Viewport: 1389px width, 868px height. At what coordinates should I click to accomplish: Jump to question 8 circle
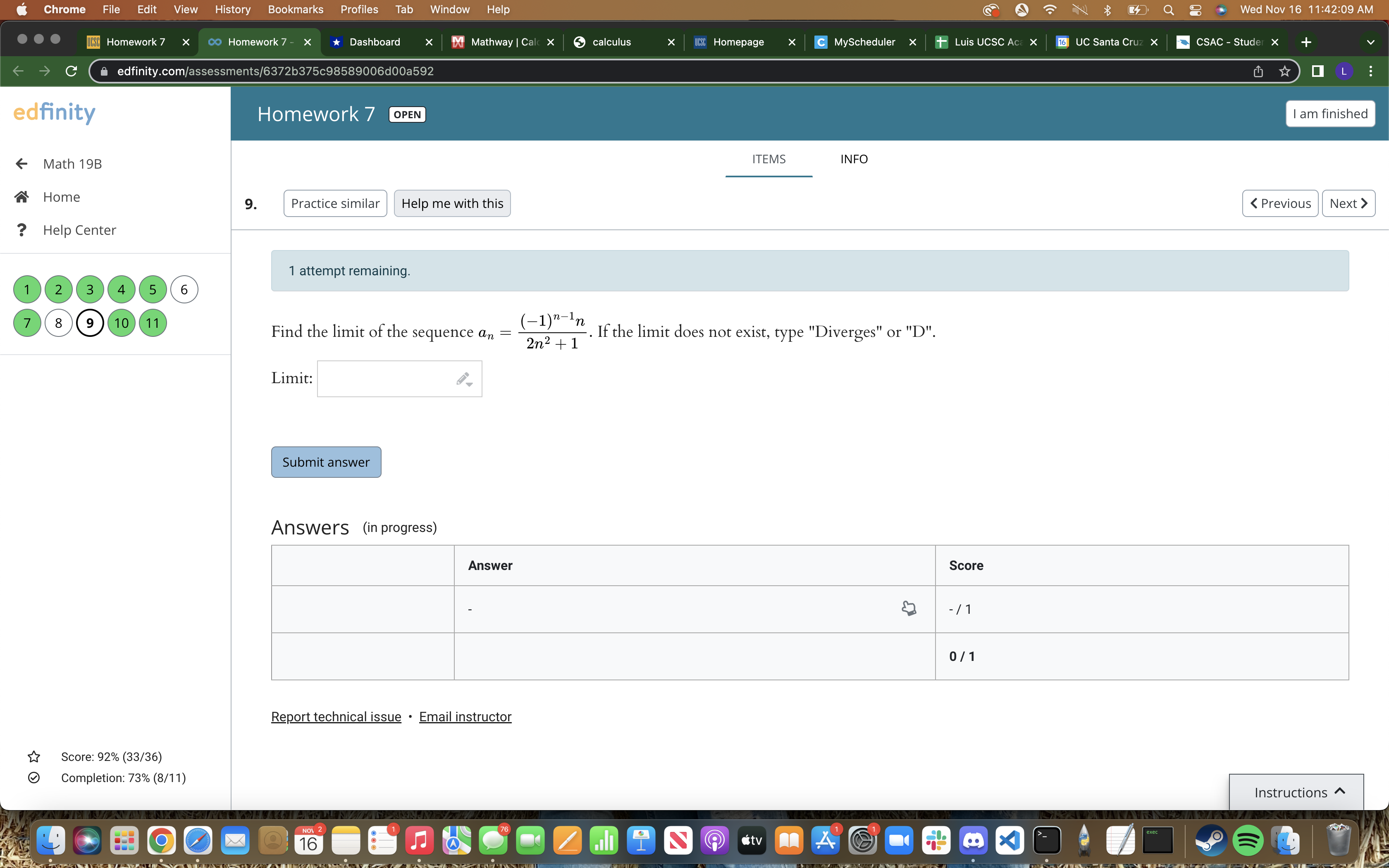click(x=59, y=323)
